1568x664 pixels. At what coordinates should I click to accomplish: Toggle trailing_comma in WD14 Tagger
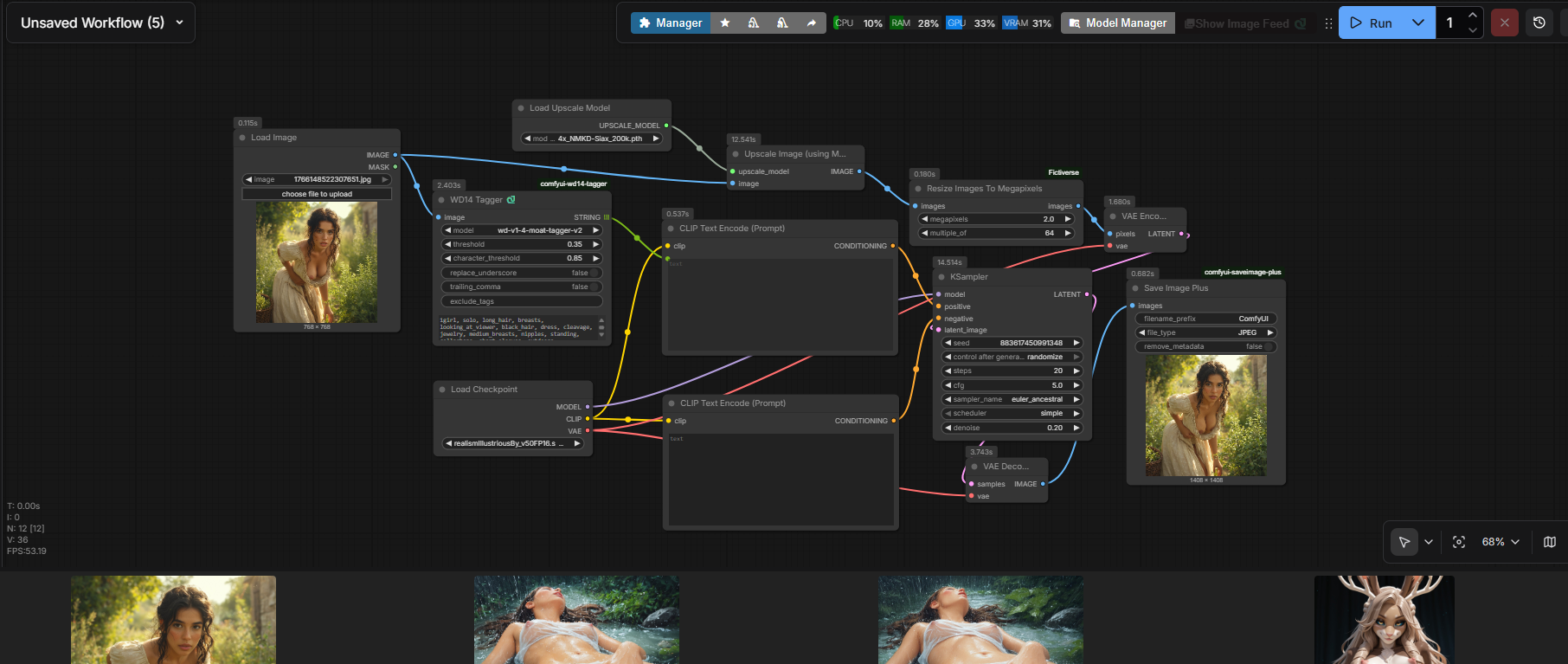594,287
